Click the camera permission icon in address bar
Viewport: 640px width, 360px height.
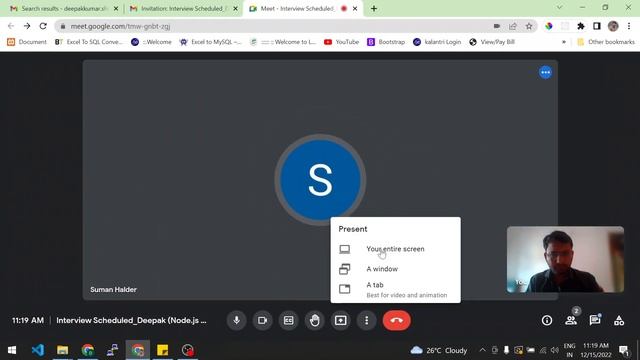point(497,26)
